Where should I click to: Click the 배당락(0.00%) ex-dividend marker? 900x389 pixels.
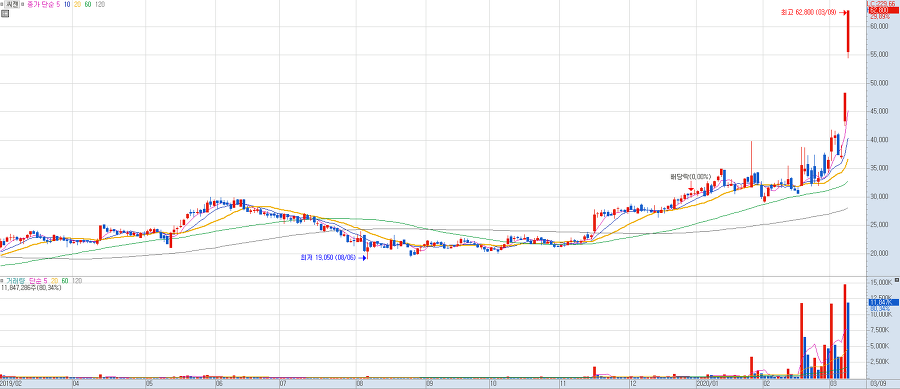point(690,176)
